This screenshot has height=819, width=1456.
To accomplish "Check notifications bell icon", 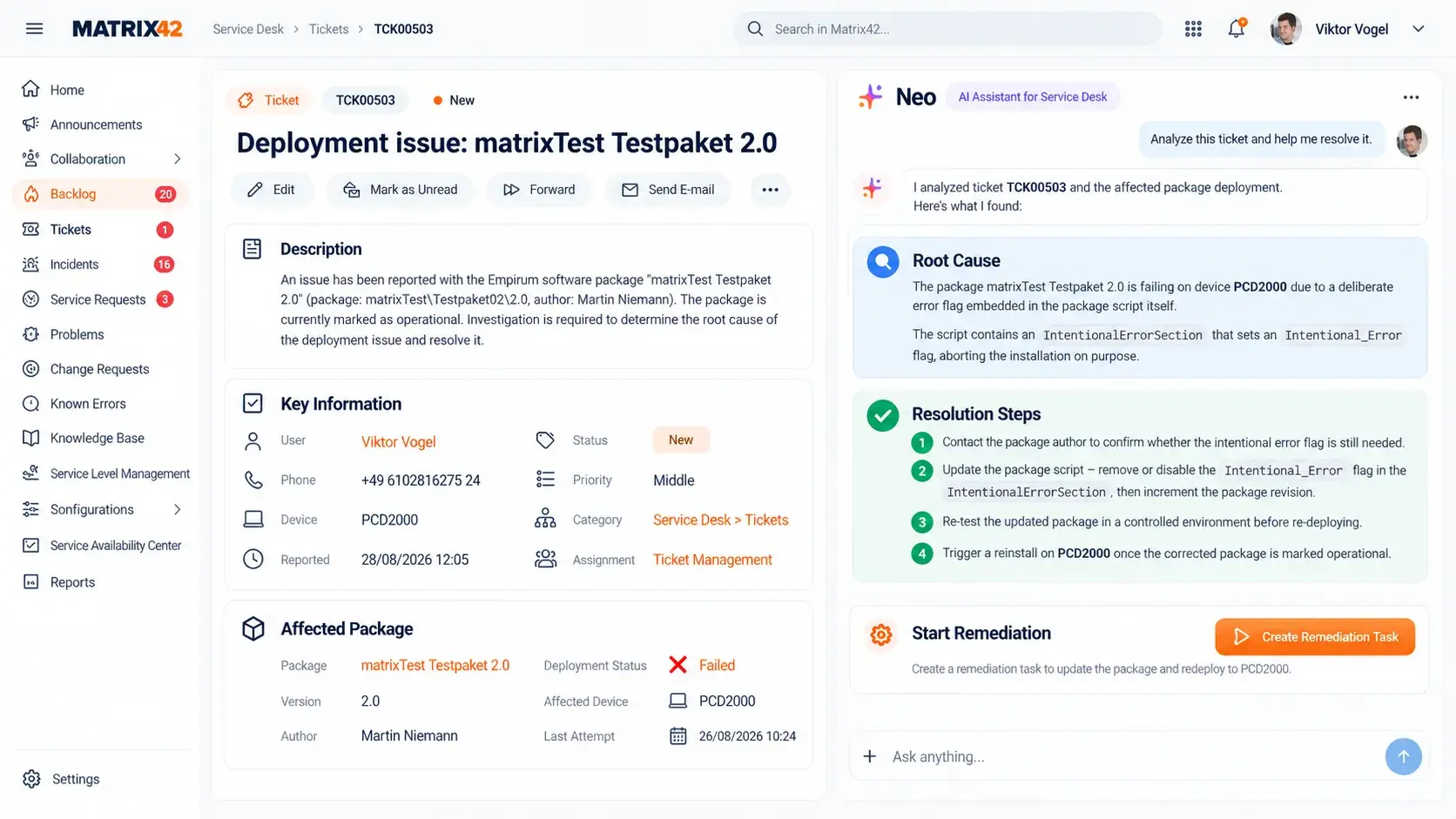I will [1237, 29].
